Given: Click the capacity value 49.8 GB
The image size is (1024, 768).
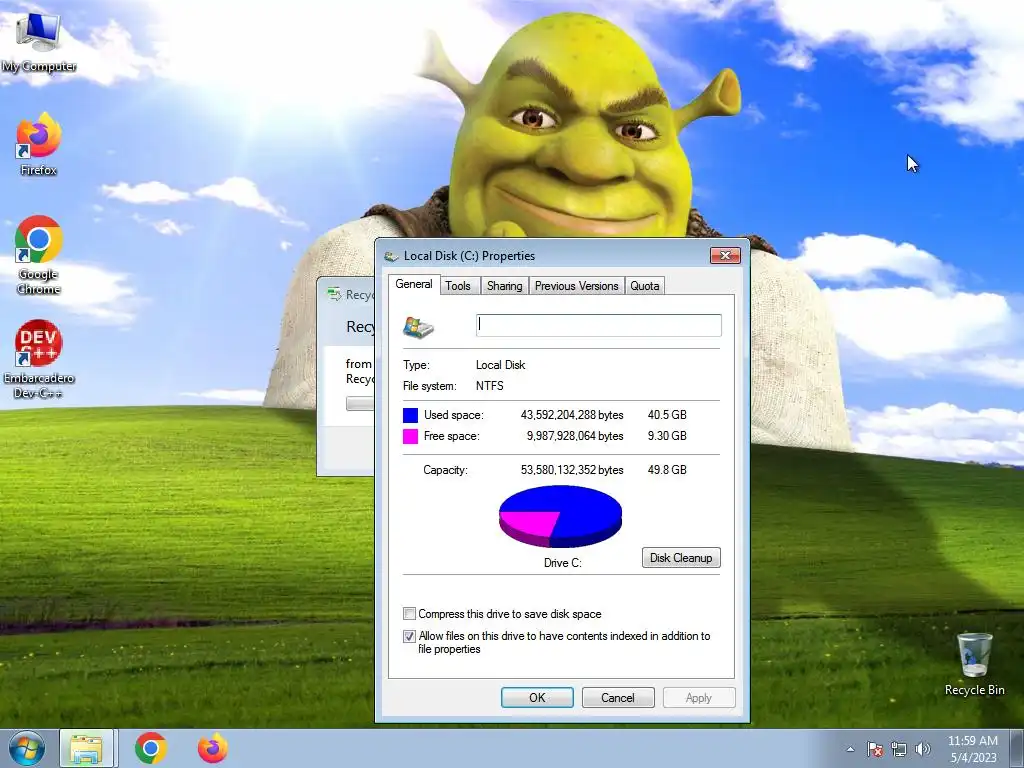Looking at the screenshot, I should tap(667, 470).
